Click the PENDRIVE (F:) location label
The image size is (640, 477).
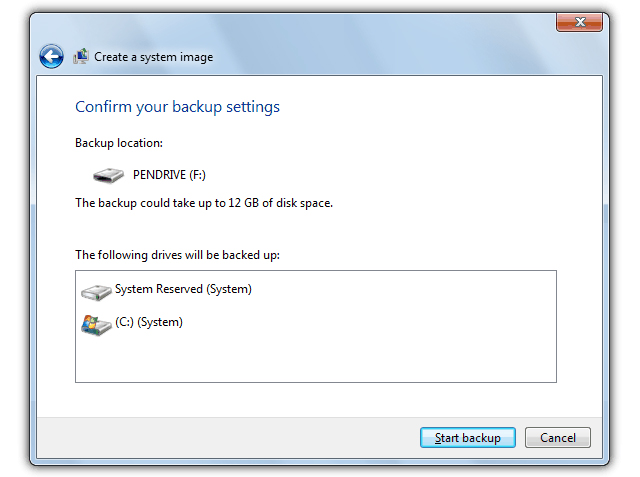coord(169,174)
